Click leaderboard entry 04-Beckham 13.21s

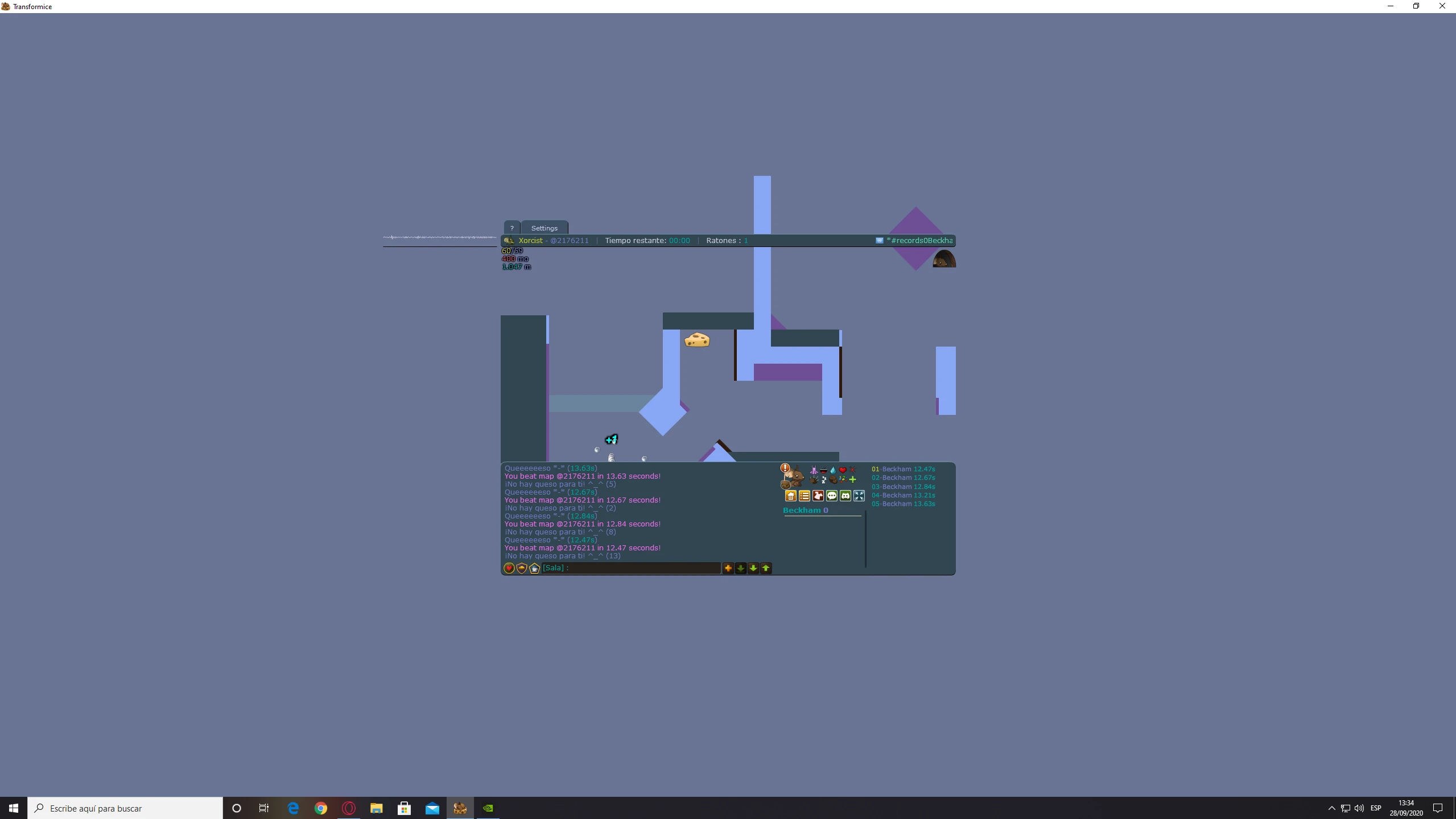pos(904,495)
